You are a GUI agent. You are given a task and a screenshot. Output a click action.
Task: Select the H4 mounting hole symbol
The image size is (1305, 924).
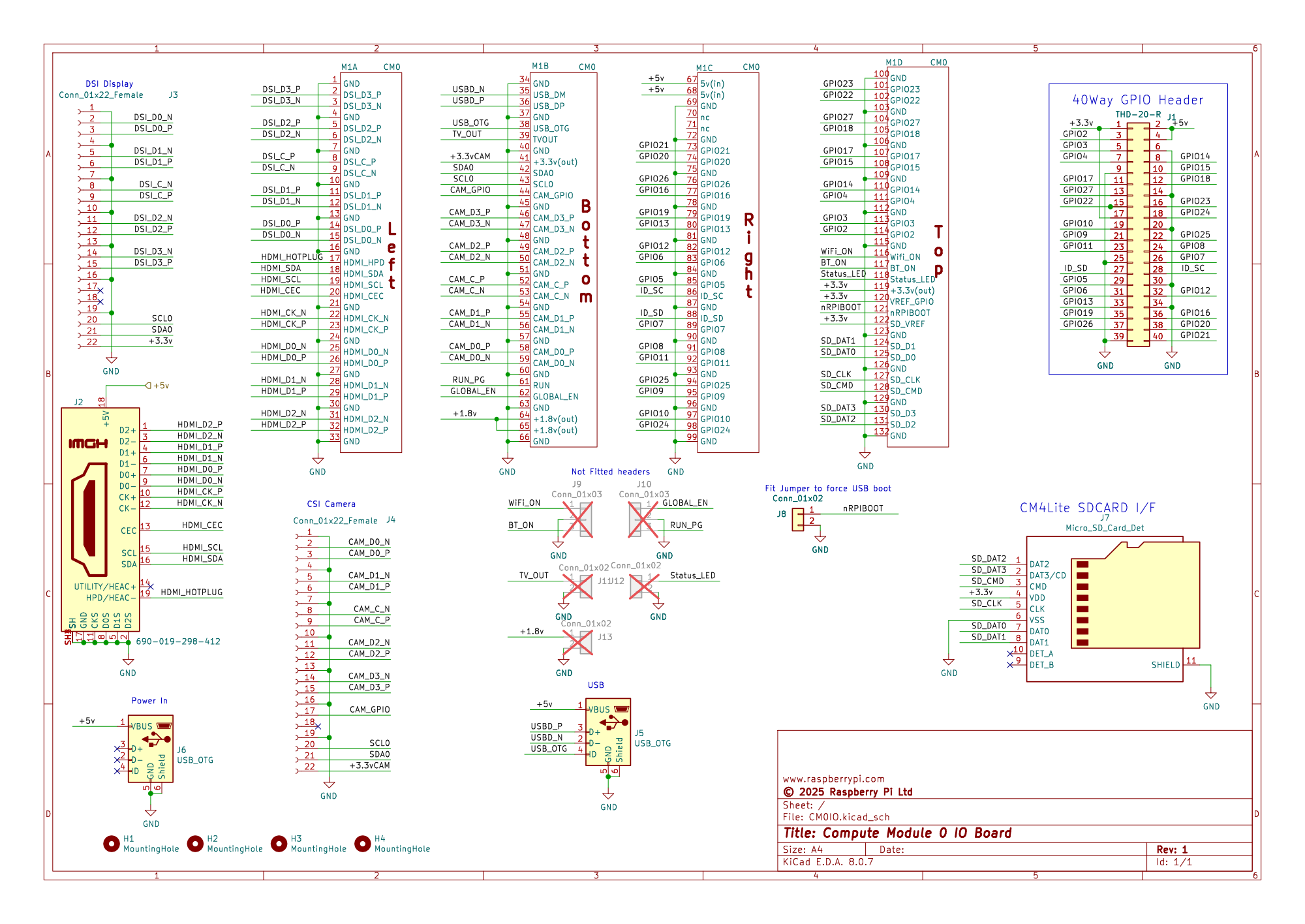click(363, 844)
